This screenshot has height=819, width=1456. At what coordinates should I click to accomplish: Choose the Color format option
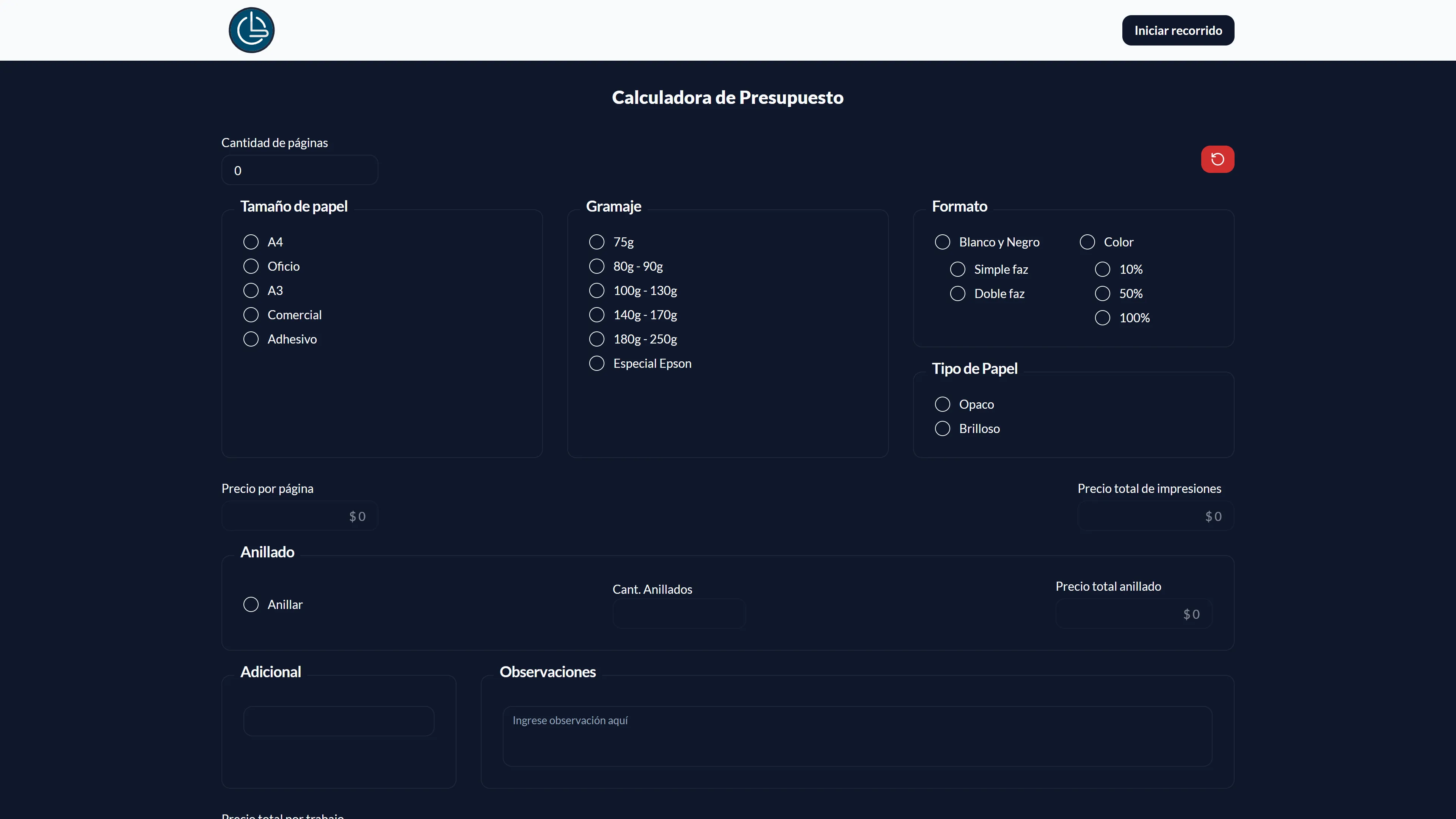point(1087,242)
